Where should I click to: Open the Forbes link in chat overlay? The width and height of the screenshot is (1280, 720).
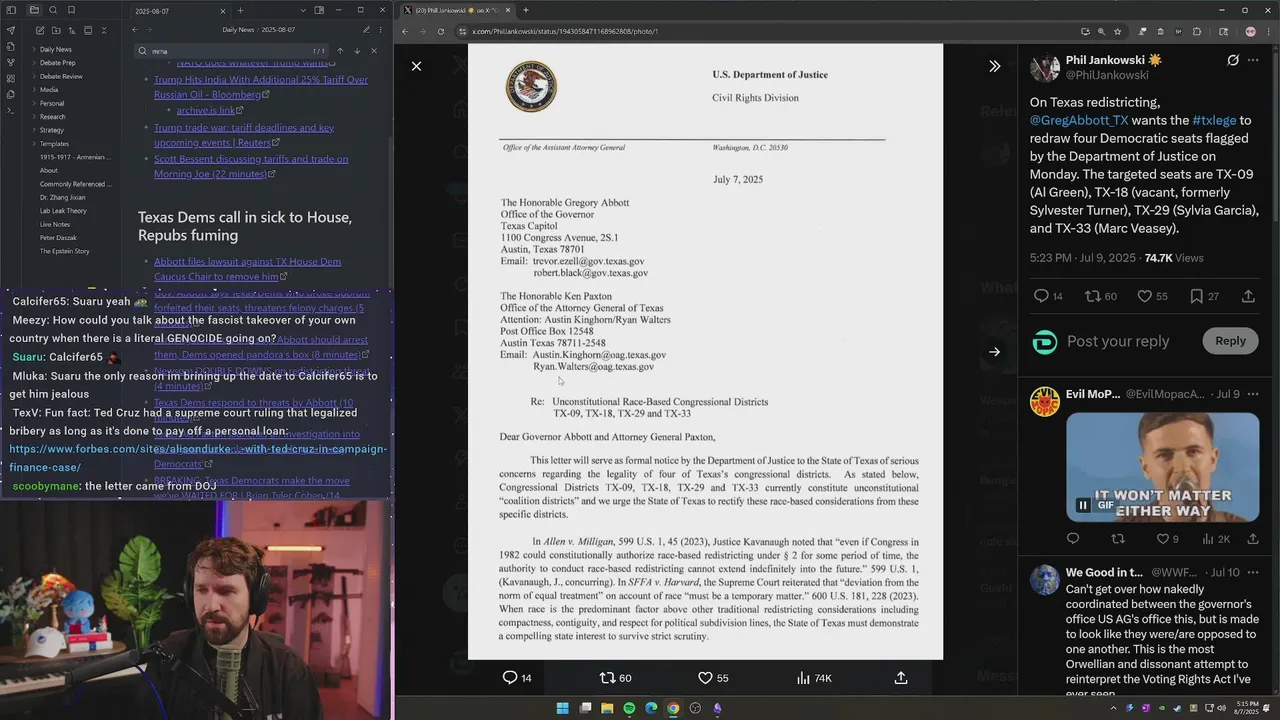[198, 458]
